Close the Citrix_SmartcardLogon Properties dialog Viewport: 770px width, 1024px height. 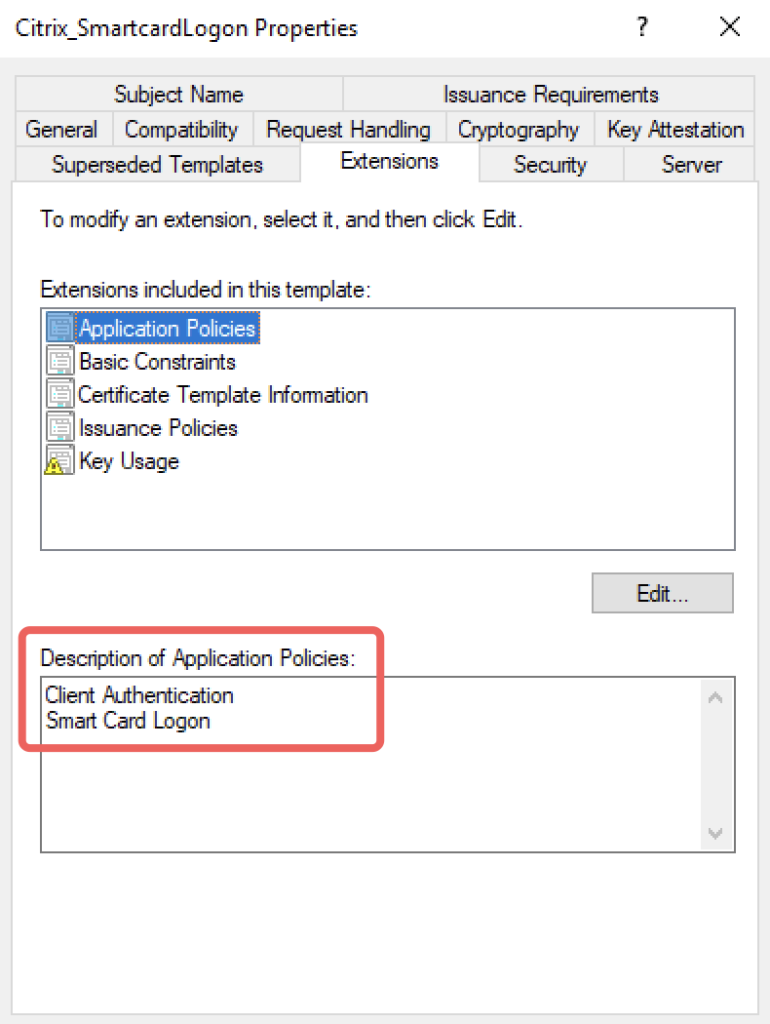(x=730, y=27)
